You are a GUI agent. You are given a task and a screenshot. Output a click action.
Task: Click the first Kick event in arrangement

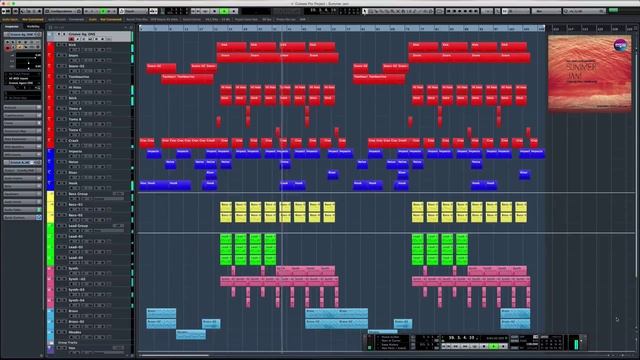[231, 46]
